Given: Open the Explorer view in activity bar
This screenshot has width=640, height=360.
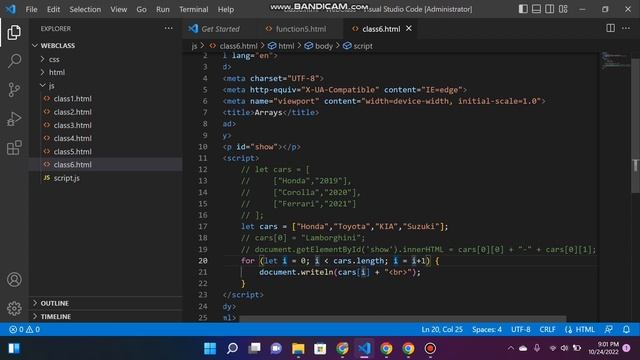Looking at the screenshot, I should tap(14, 33).
